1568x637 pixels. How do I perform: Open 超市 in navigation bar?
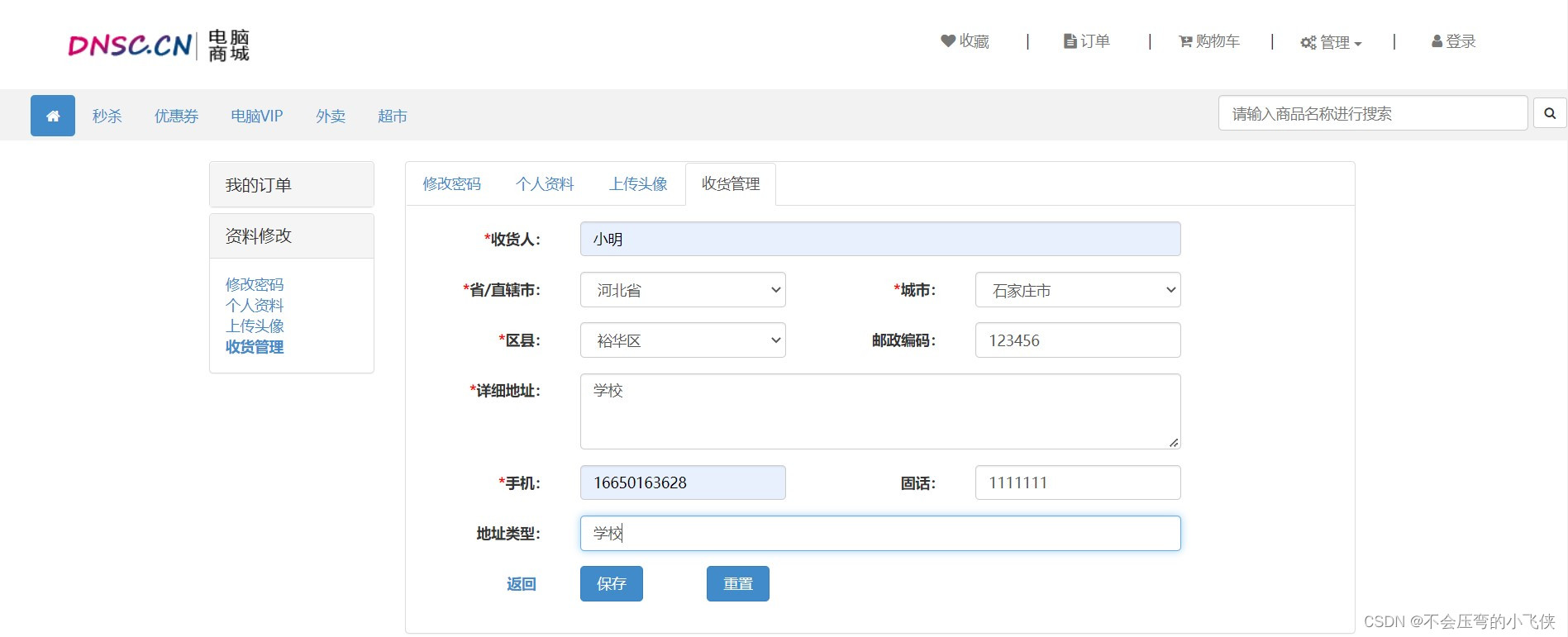[393, 116]
